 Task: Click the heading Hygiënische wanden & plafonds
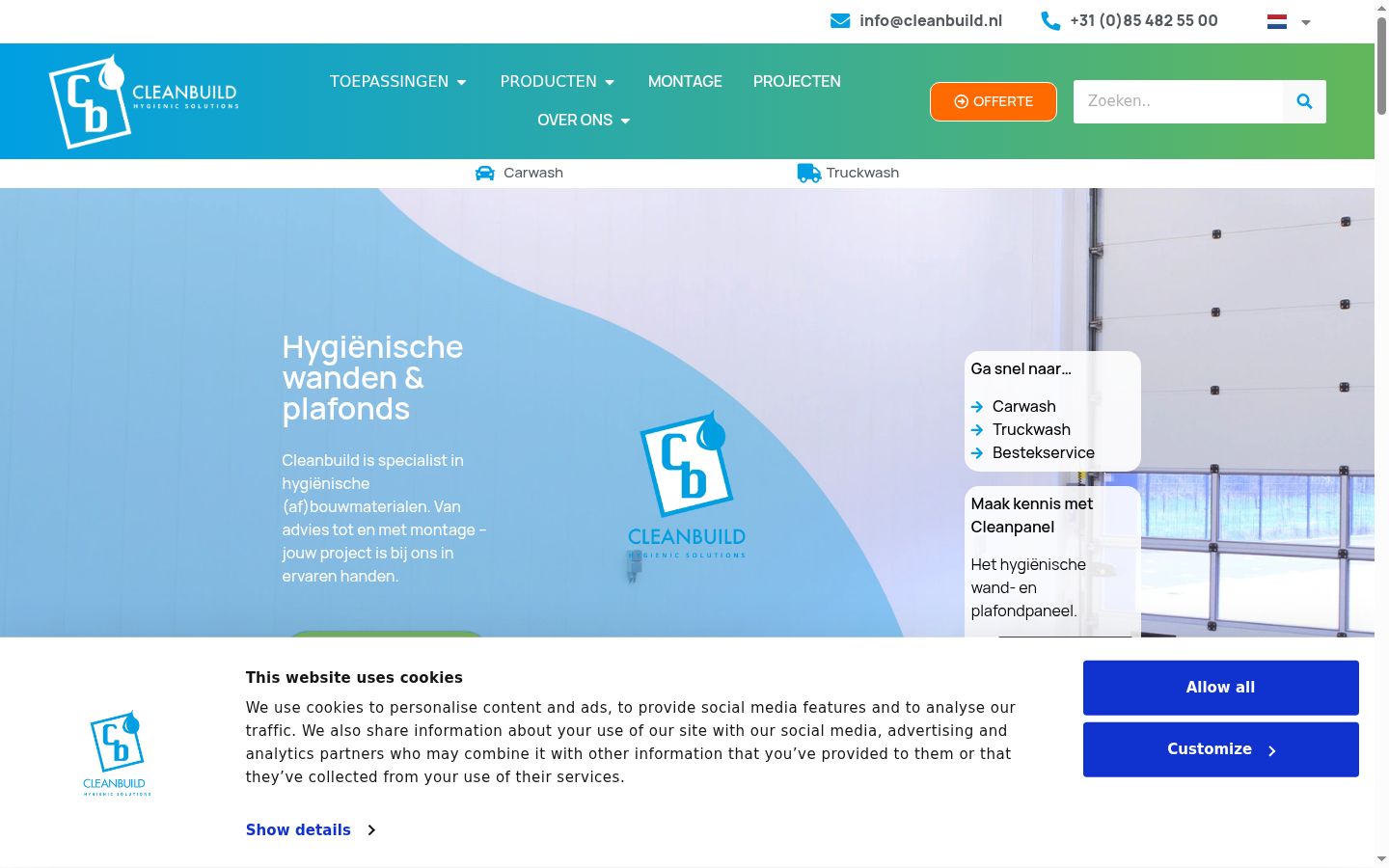(x=372, y=377)
